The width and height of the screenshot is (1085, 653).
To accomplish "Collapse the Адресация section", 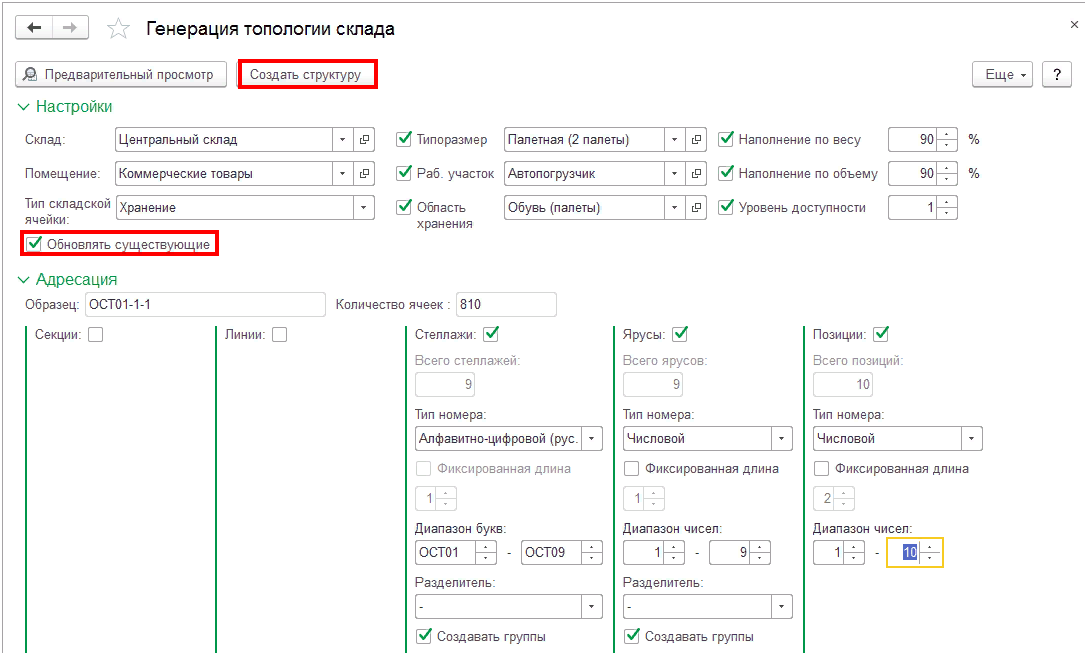I will pos(23,280).
